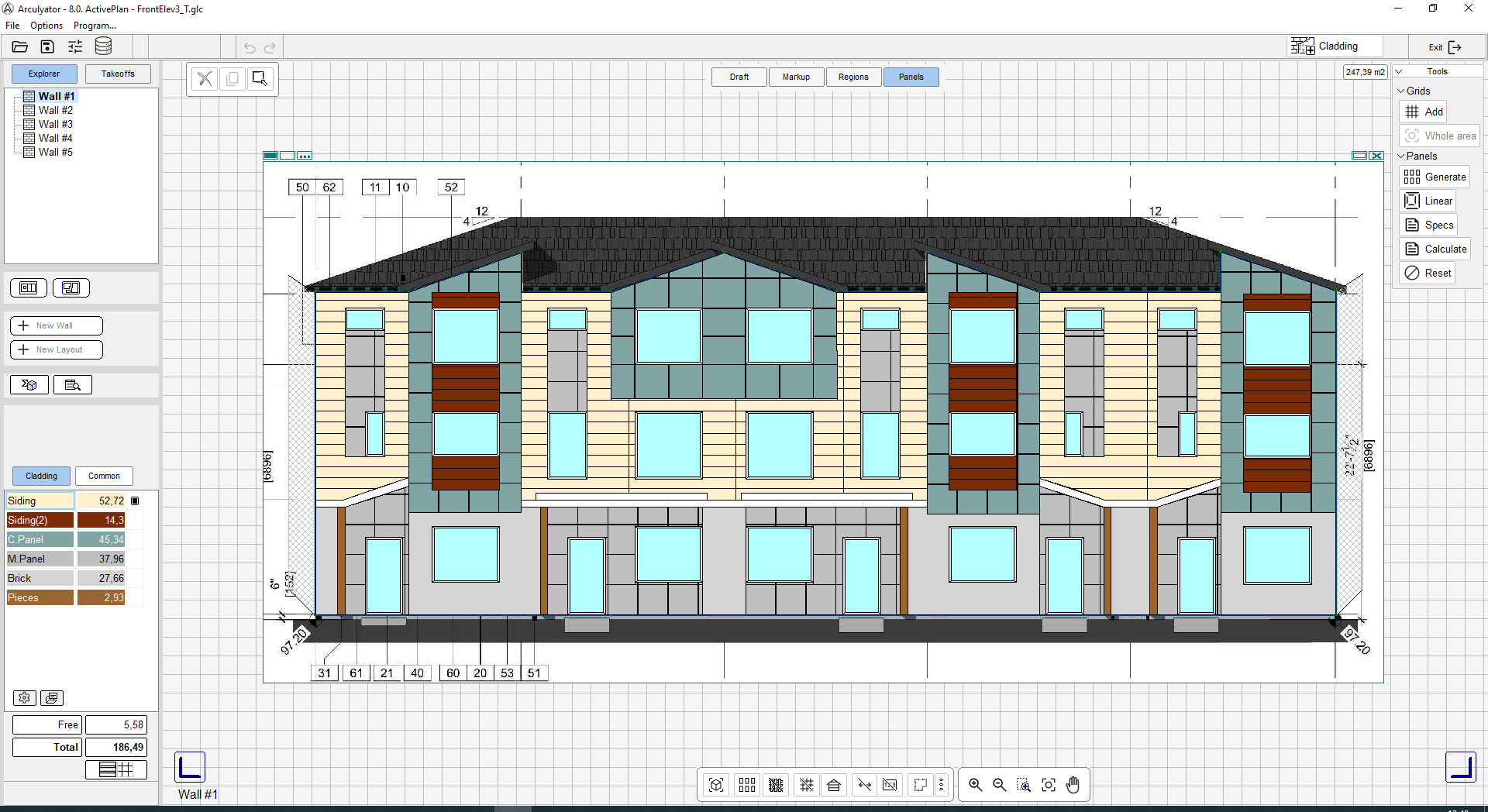The image size is (1488, 812).
Task: Switch to the Takeoffs tab
Action: tap(118, 74)
